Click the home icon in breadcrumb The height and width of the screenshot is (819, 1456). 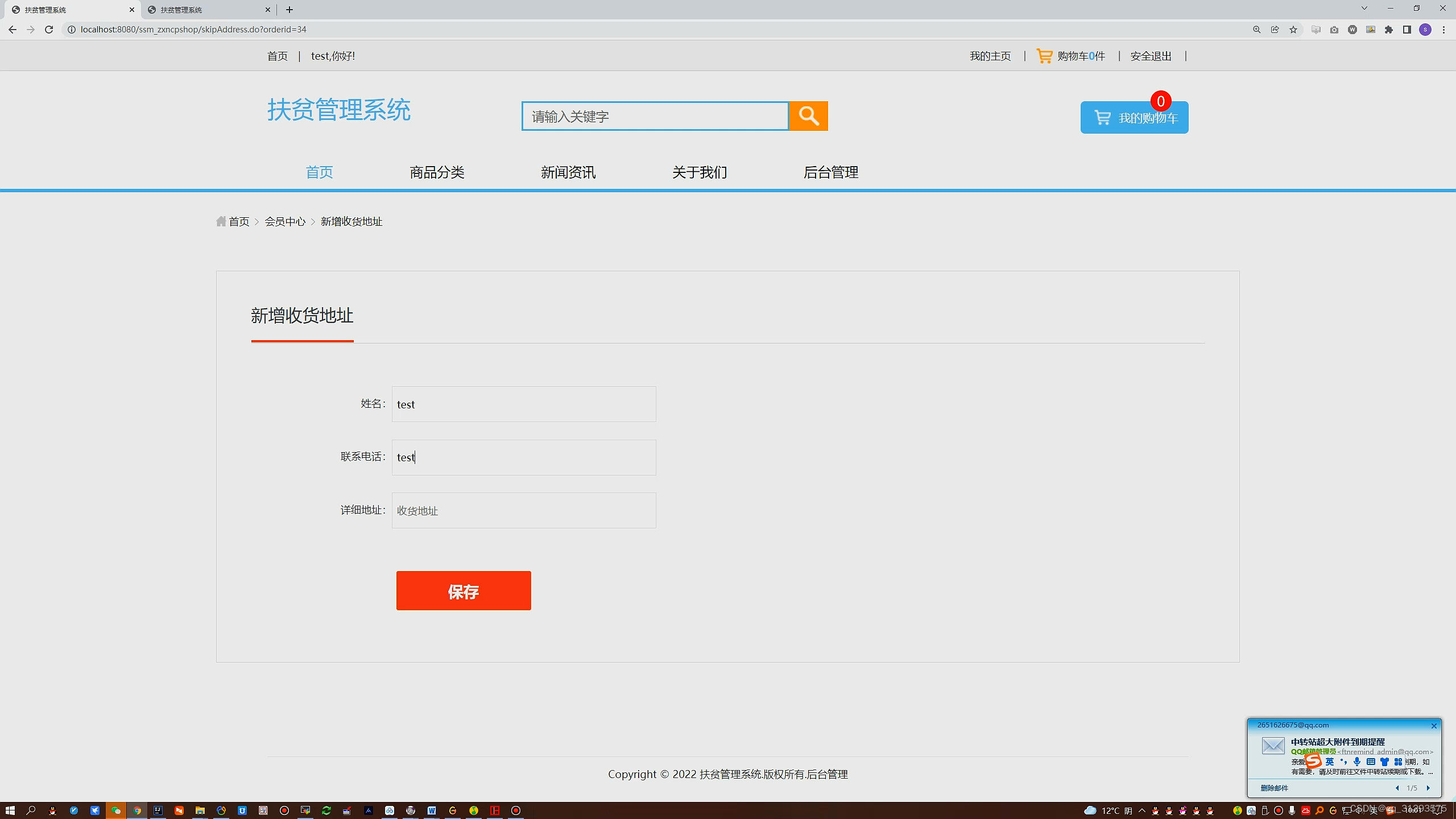221,221
